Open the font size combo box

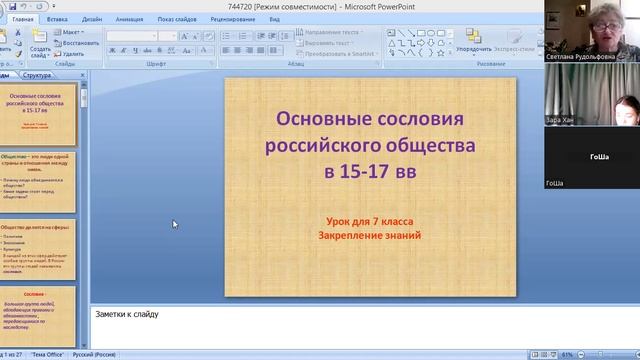click(167, 36)
